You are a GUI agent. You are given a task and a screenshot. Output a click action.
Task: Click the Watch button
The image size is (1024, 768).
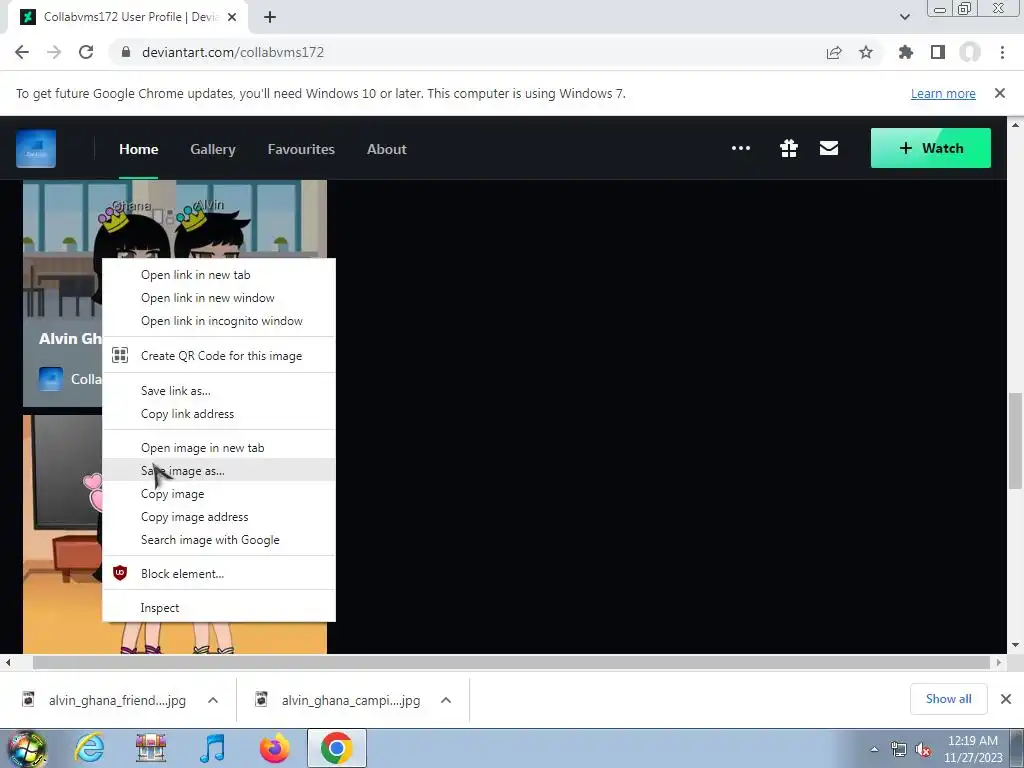pyautogui.click(x=931, y=148)
